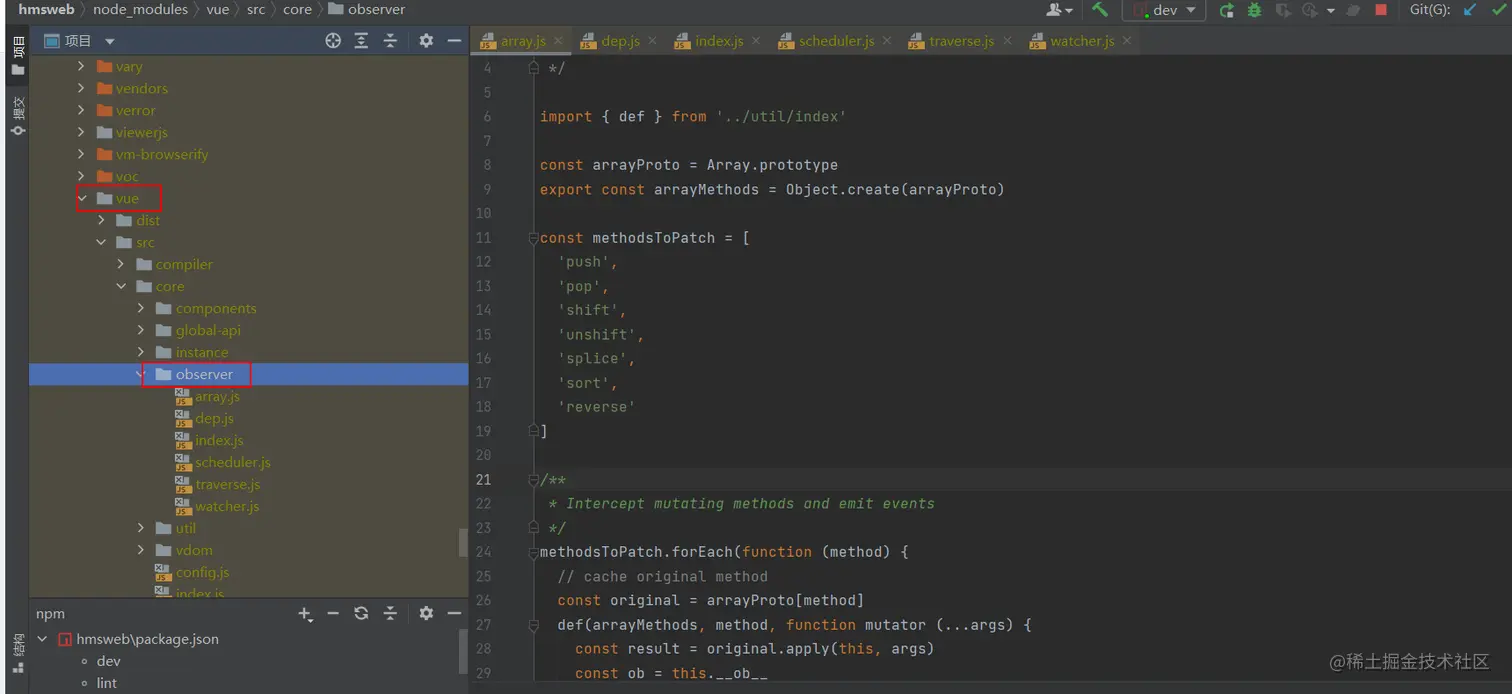Screen dimensions: 1512x694
Task: Click the green bug debug icon
Action: 1254,10
